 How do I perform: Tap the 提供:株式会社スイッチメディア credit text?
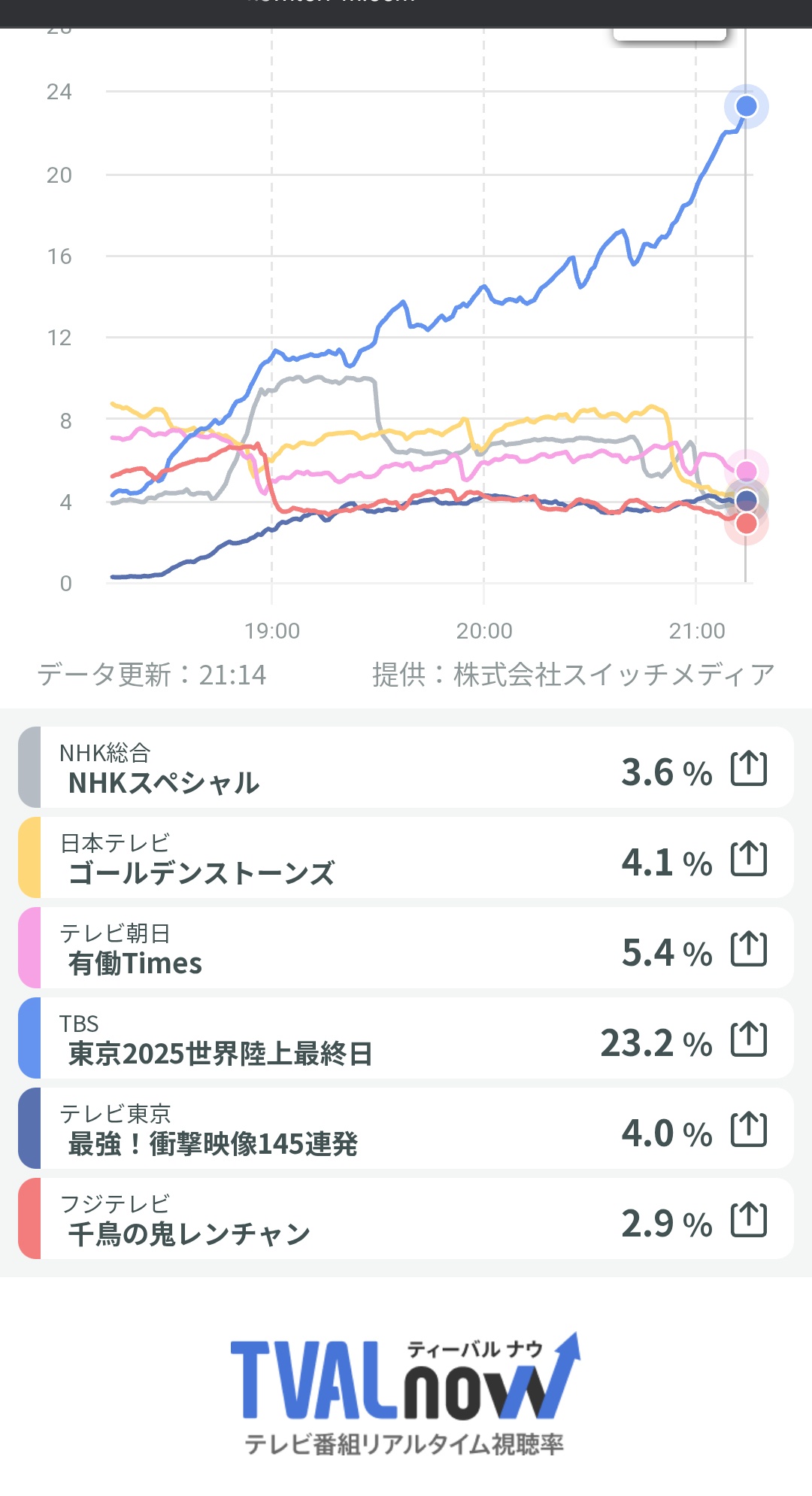(x=573, y=675)
